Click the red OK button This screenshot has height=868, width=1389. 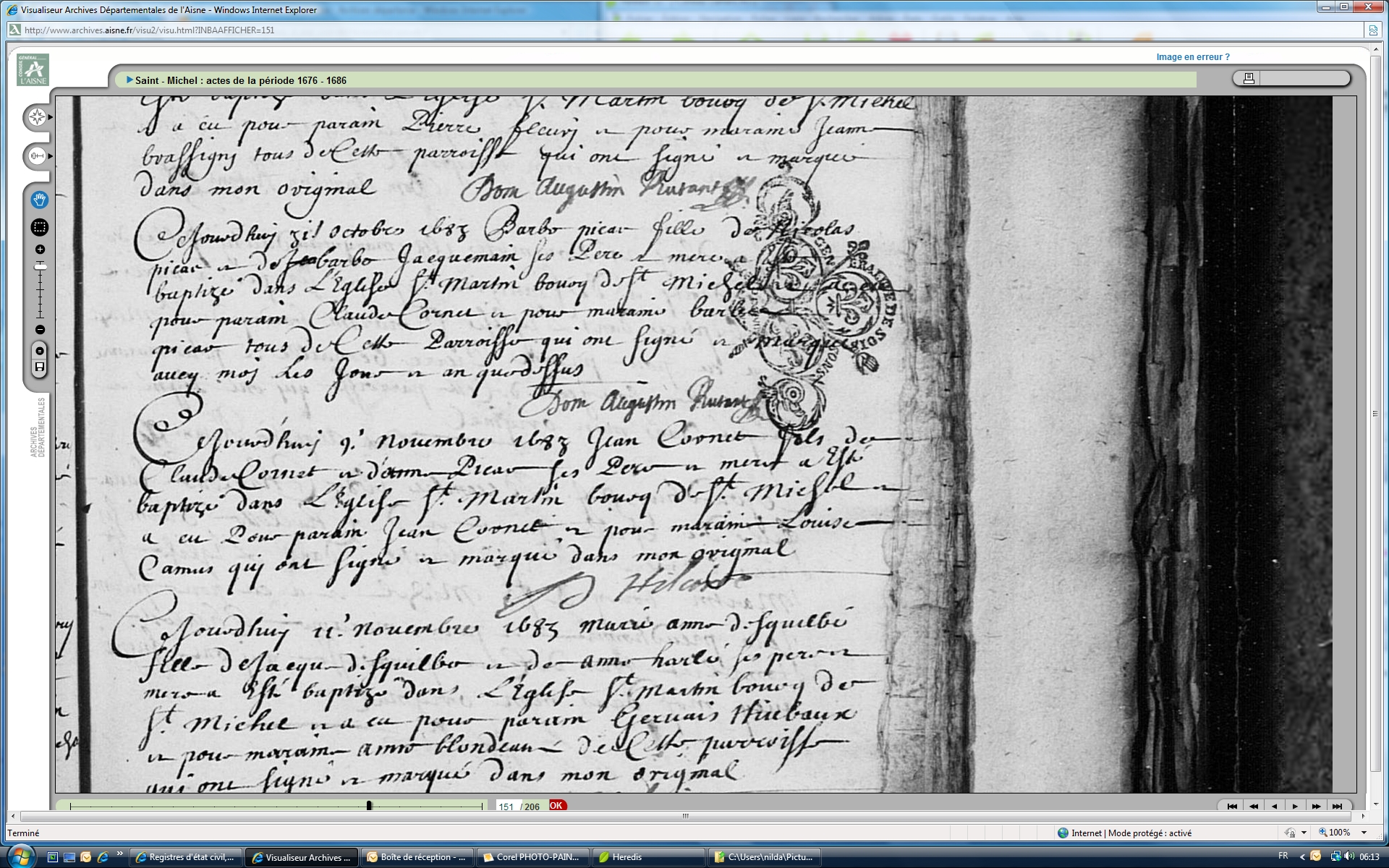[x=556, y=806]
